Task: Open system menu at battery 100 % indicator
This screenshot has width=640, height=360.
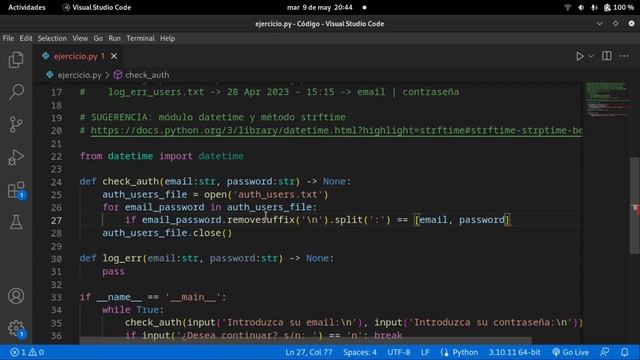Action: coord(619,7)
